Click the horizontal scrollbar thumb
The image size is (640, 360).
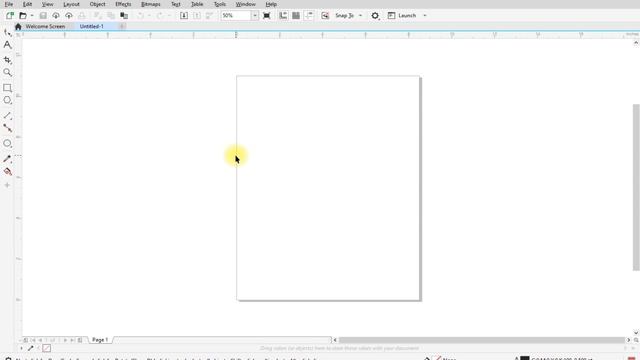point(482,340)
